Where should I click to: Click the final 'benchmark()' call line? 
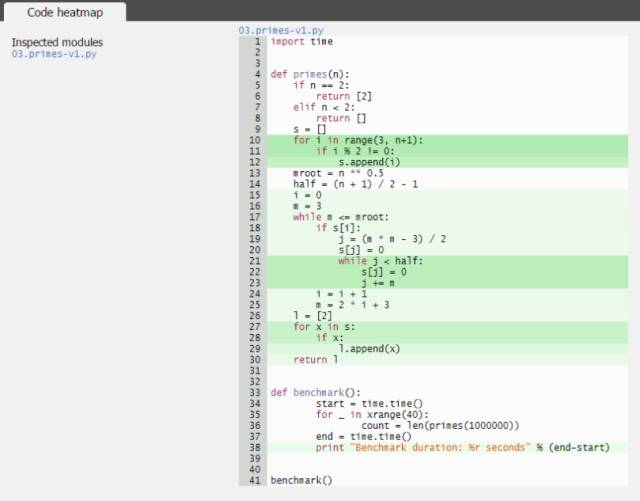pyautogui.click(x=301, y=481)
